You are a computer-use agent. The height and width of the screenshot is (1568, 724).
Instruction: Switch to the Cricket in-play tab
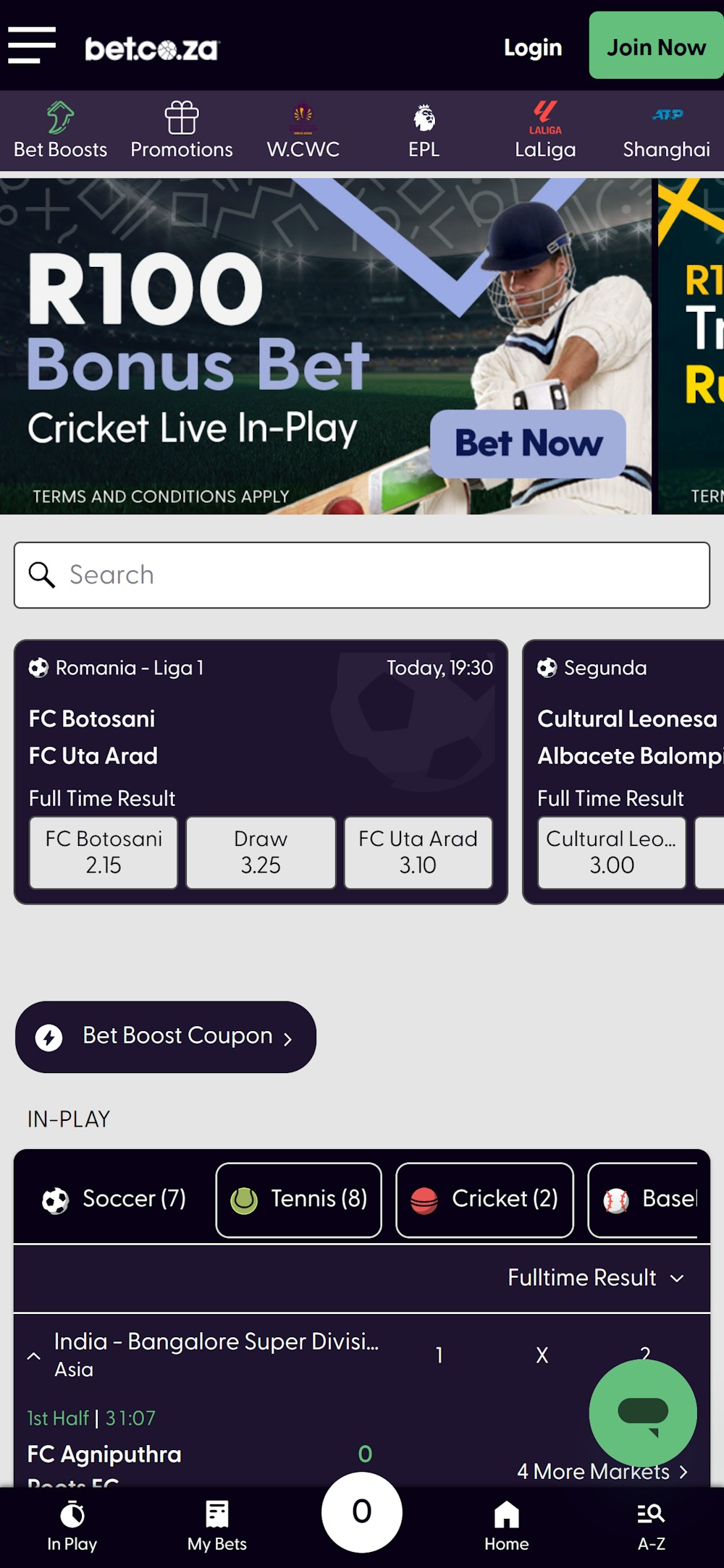[x=484, y=1199]
